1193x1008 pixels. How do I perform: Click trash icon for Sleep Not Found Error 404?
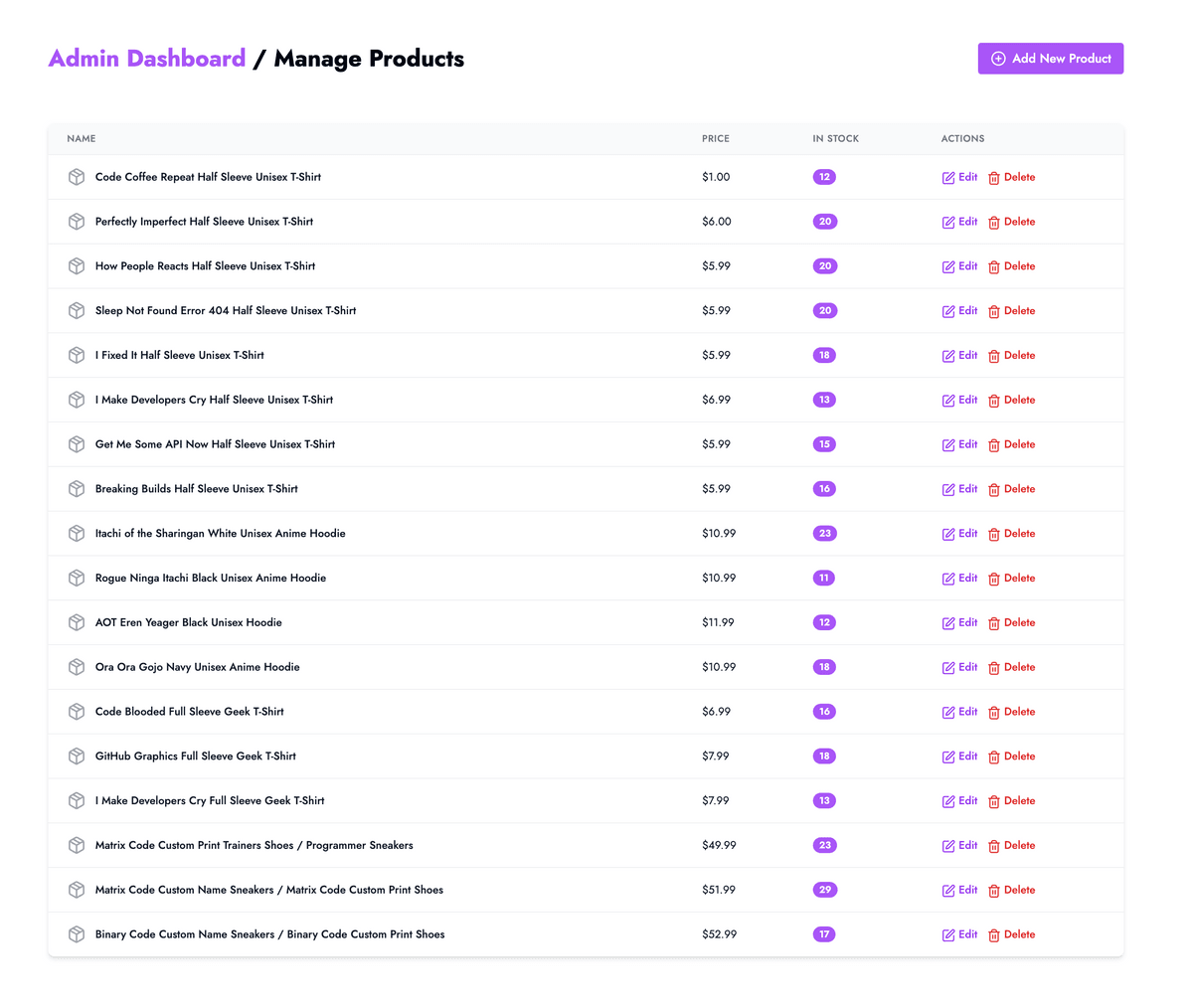pos(993,311)
